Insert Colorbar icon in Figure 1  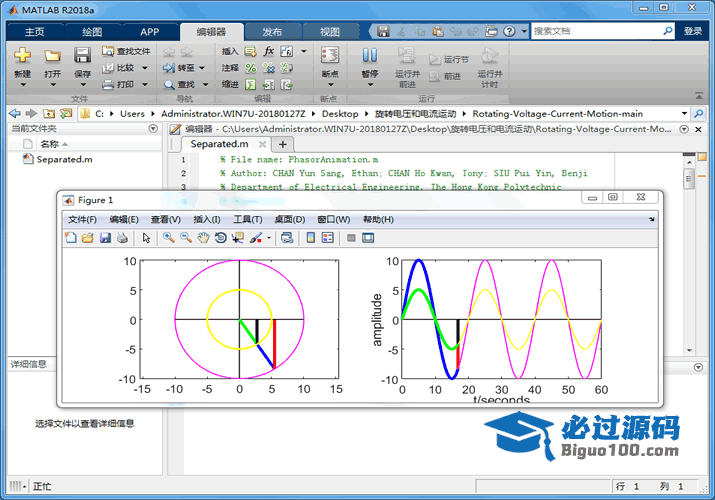pyautogui.click(x=311, y=237)
